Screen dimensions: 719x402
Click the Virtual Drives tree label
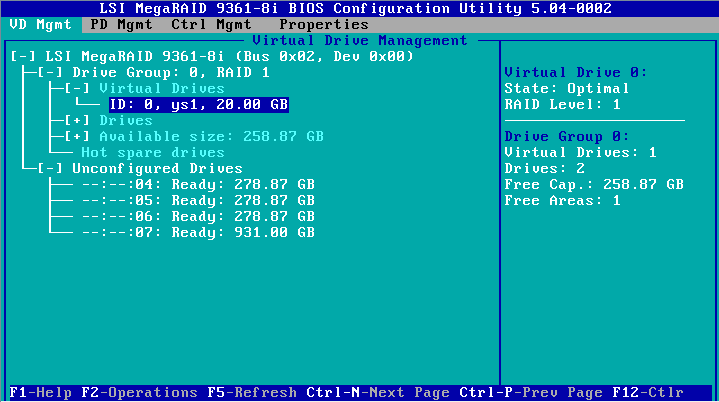[162, 88]
